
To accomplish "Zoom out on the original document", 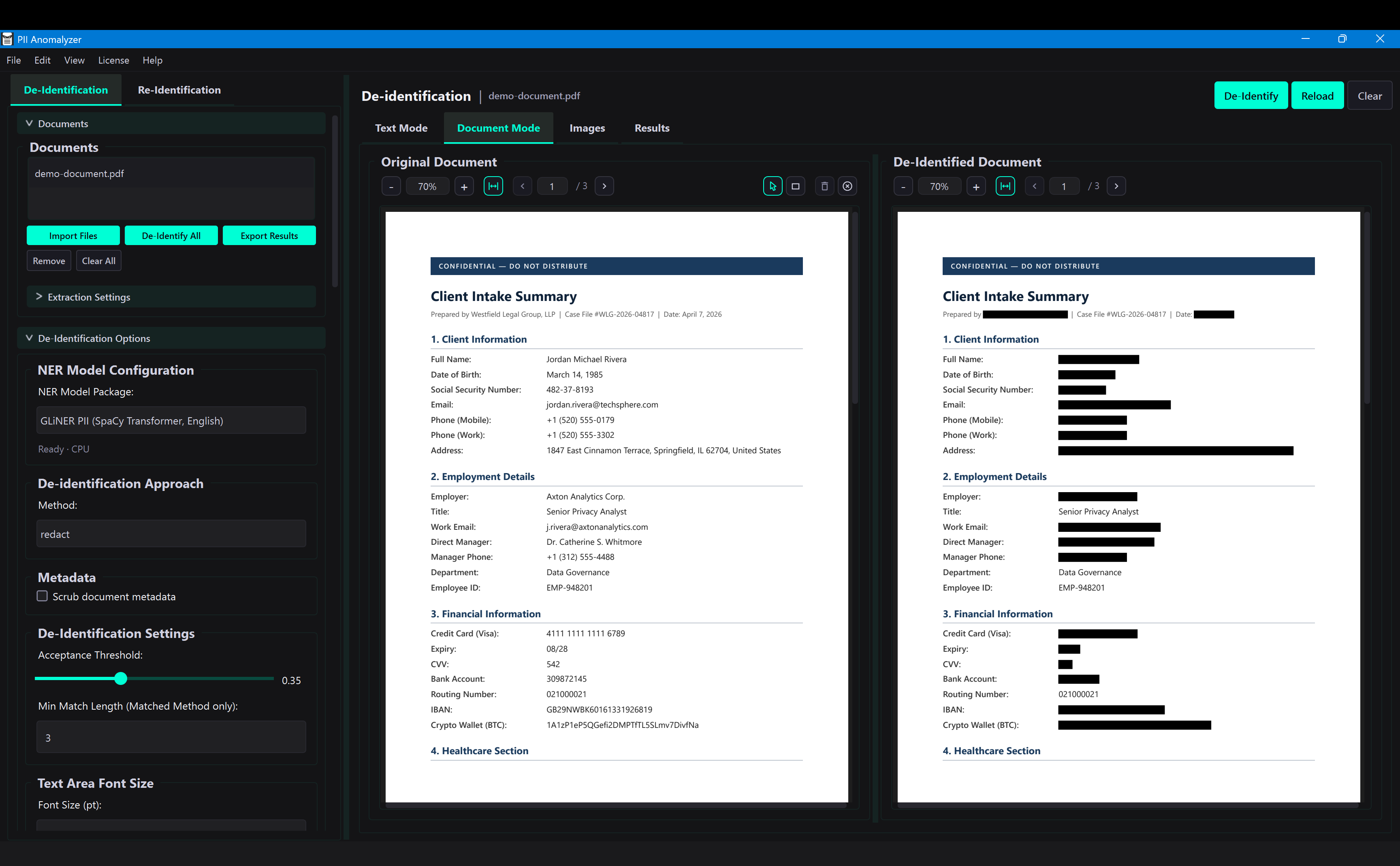I will [391, 186].
